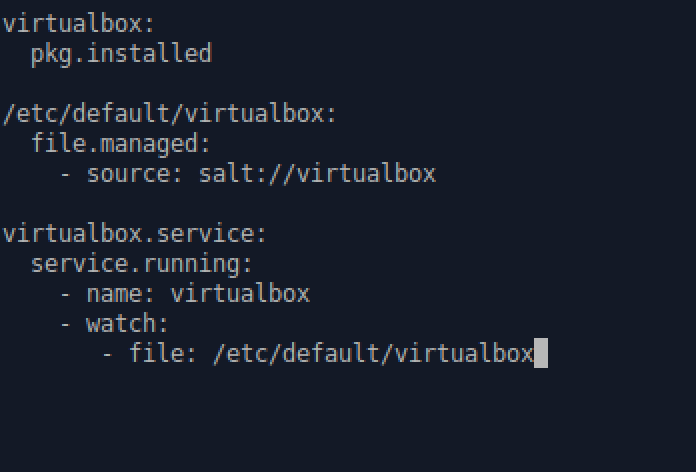Click 'virtualbox' value on the name line
696x472 pixels.
click(x=240, y=293)
